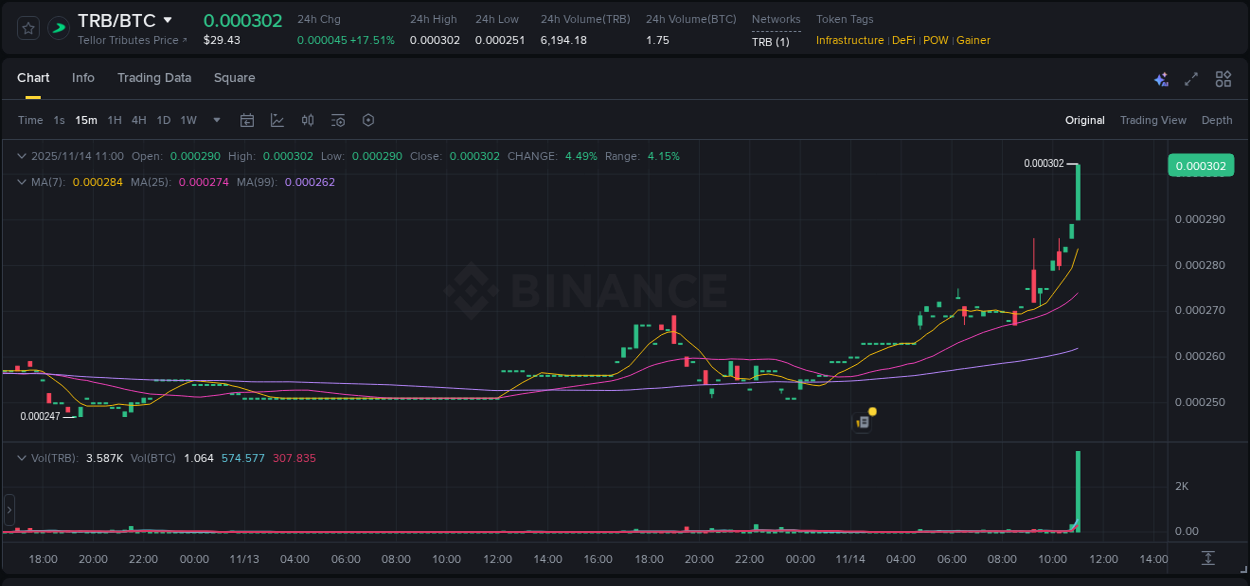Image resolution: width=1250 pixels, height=586 pixels.
Task: Open the DeFi token tag link
Action: point(903,40)
